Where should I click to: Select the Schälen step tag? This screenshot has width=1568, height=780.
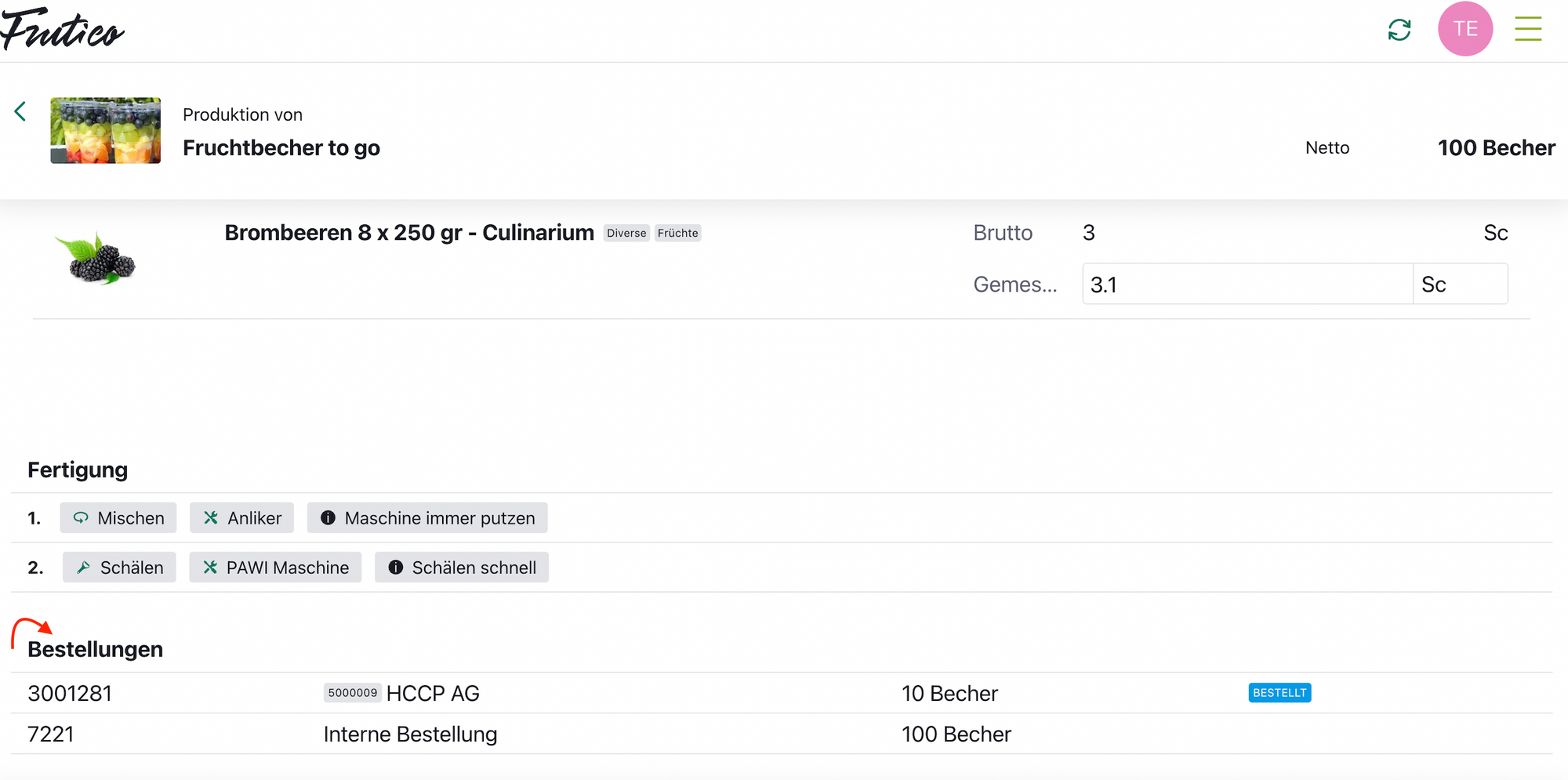point(119,568)
